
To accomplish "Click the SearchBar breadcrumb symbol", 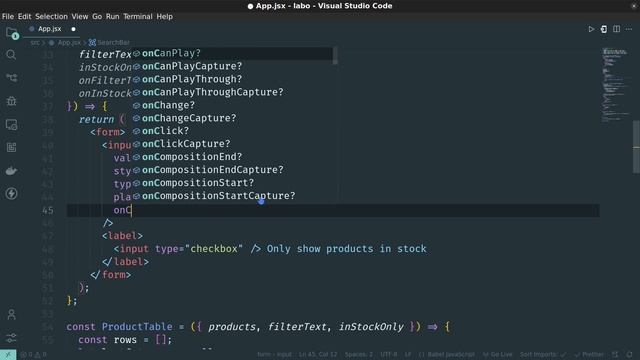I will coord(109,42).
